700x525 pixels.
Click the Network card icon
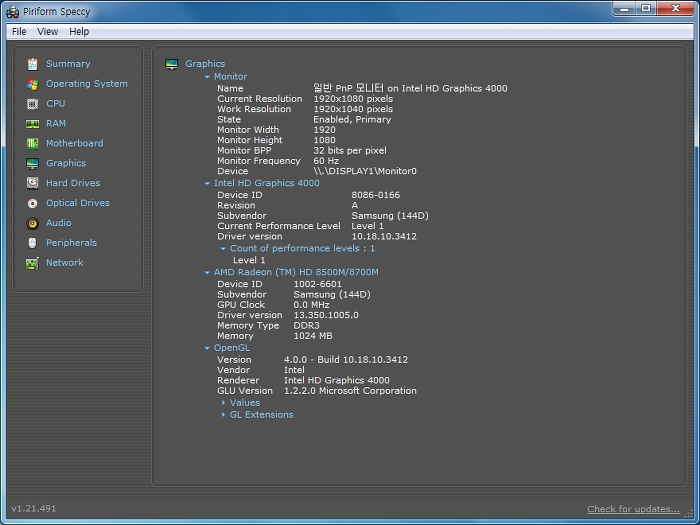coord(32,263)
